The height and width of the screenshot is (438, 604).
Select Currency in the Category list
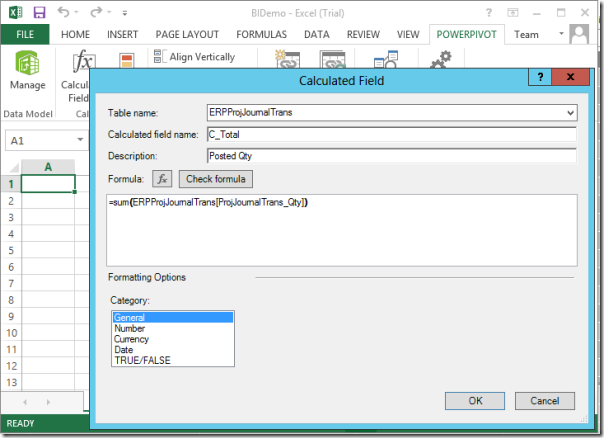[x=133, y=339]
